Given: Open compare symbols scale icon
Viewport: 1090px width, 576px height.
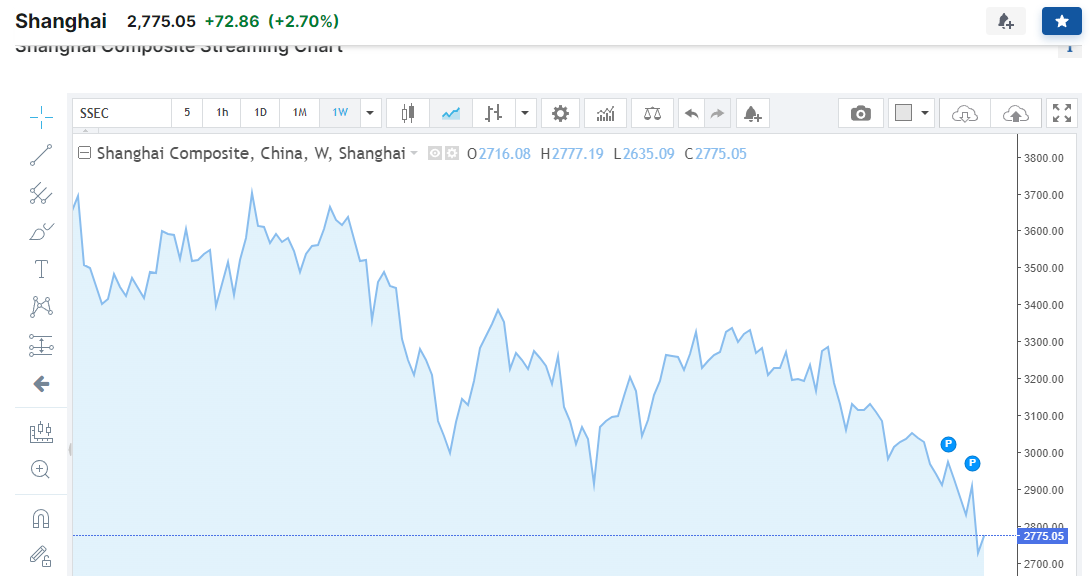Looking at the screenshot, I should (652, 113).
